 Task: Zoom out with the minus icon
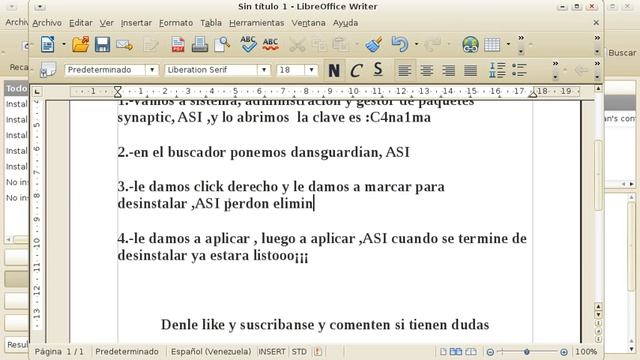click(490, 352)
